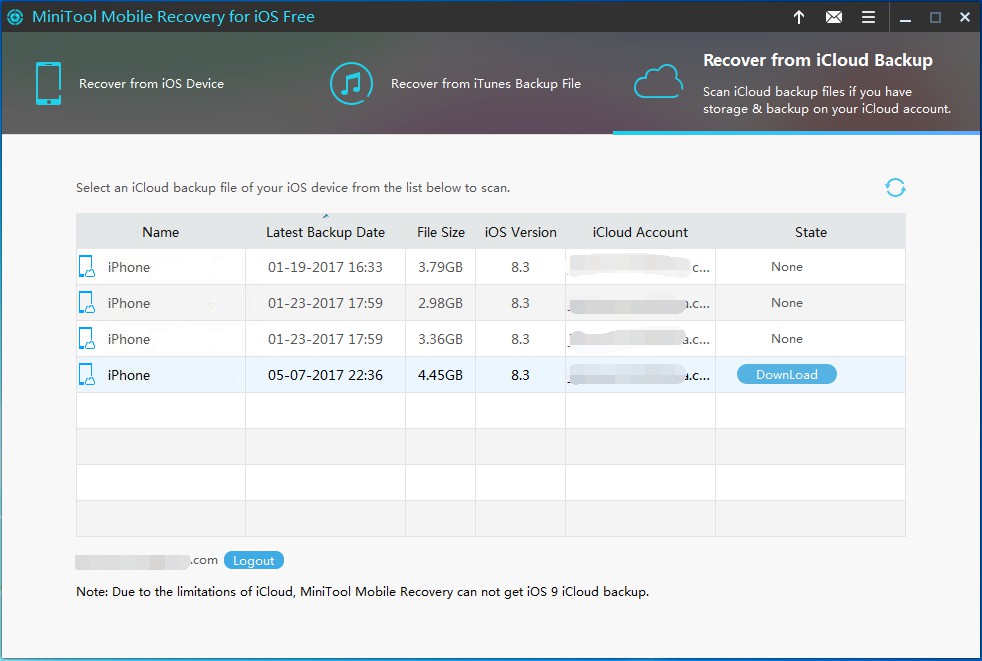982x661 pixels.
Task: Click blurred iCloud account in 4.45GB row
Action: (x=639, y=375)
